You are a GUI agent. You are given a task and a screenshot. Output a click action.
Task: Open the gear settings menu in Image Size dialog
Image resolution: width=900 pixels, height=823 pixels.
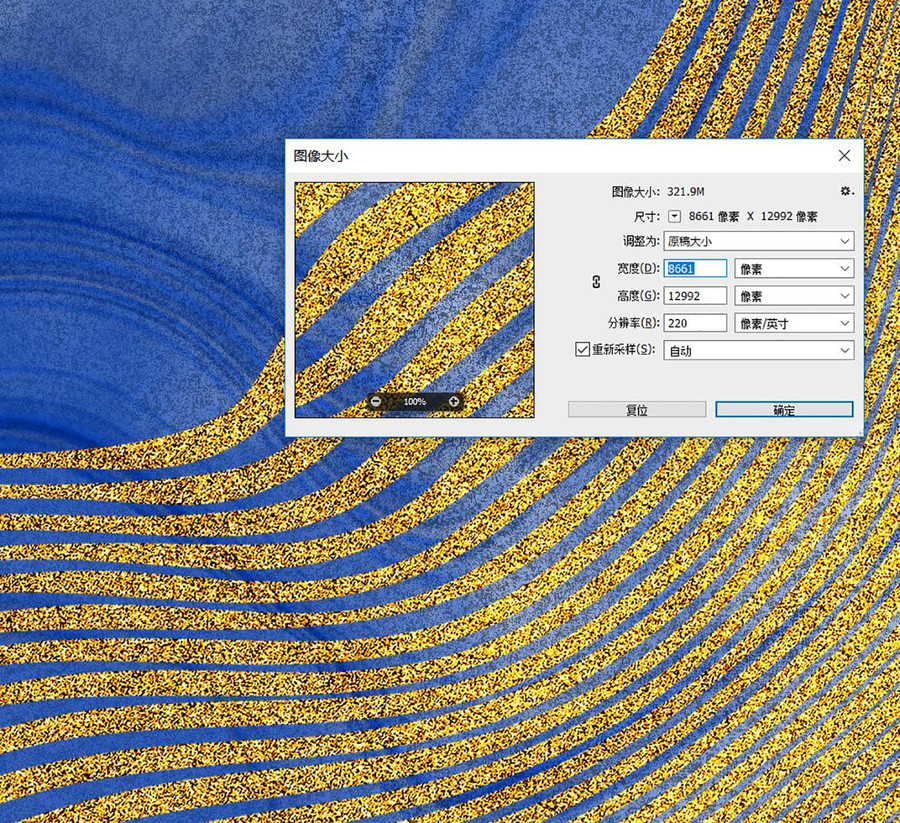tap(847, 191)
